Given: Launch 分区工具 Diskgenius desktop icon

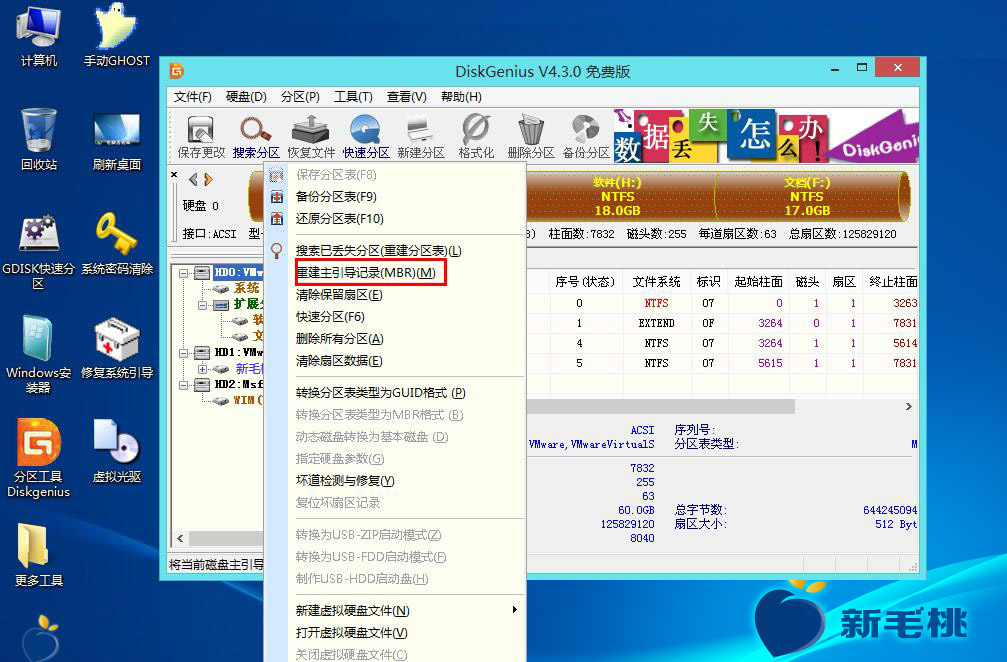Looking at the screenshot, I should 39,458.
